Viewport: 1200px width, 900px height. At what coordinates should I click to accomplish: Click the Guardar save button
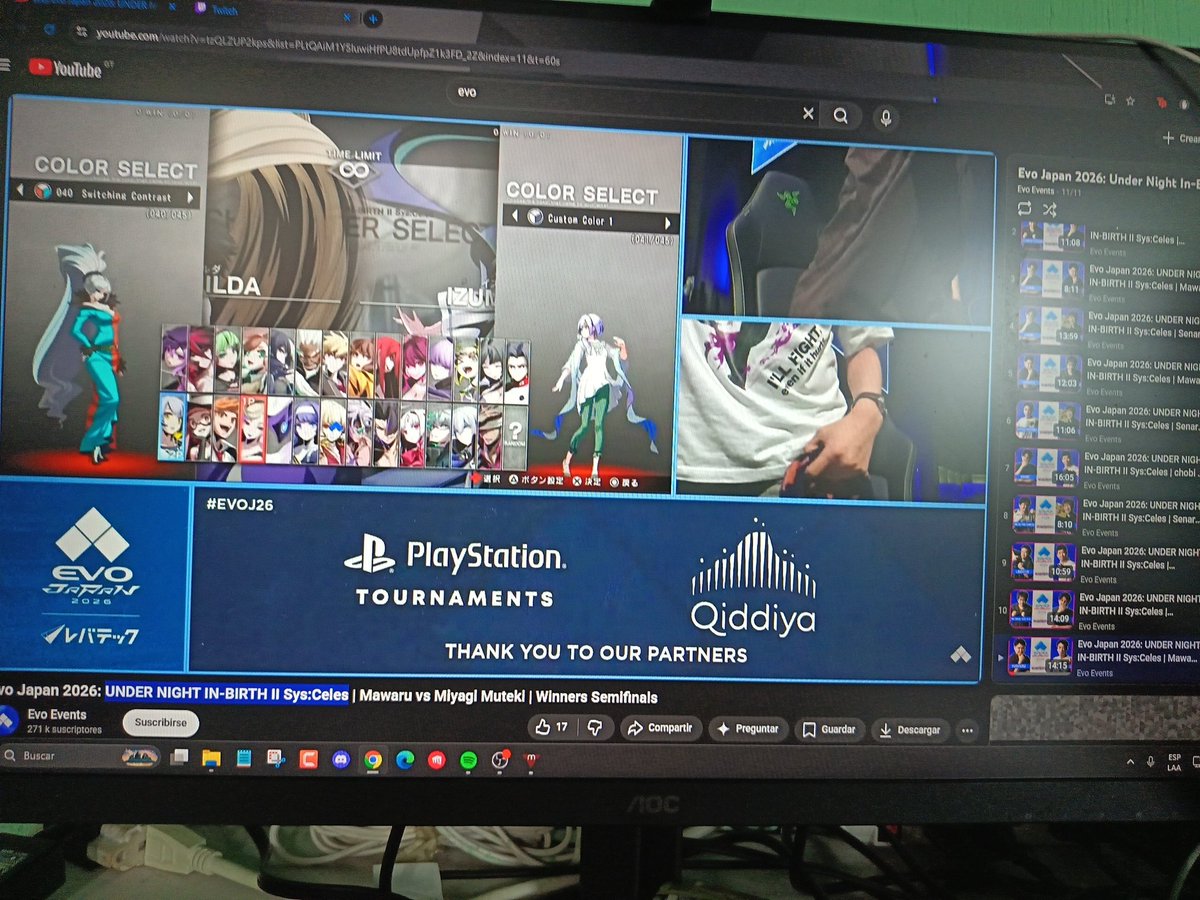tap(830, 730)
